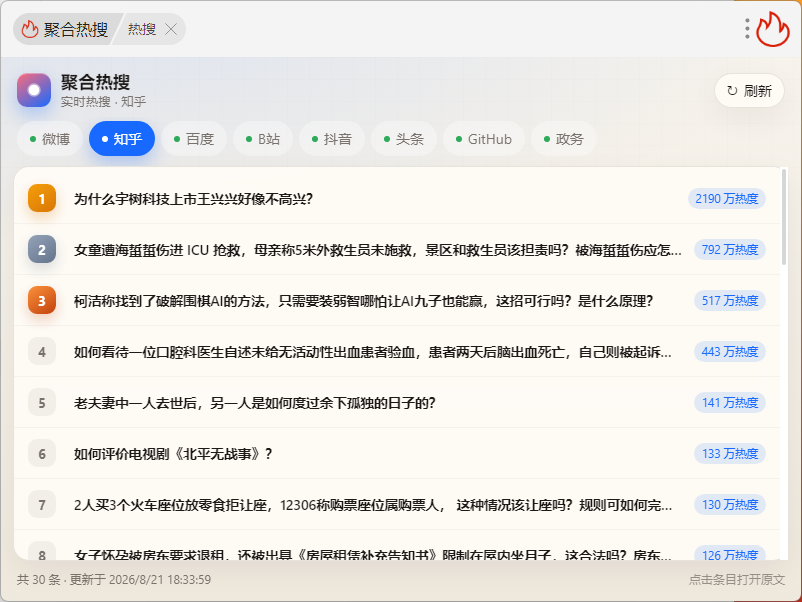The image size is (802, 602).
Task: Click the list's vertical scrollbar thumb
Action: pos(784,217)
